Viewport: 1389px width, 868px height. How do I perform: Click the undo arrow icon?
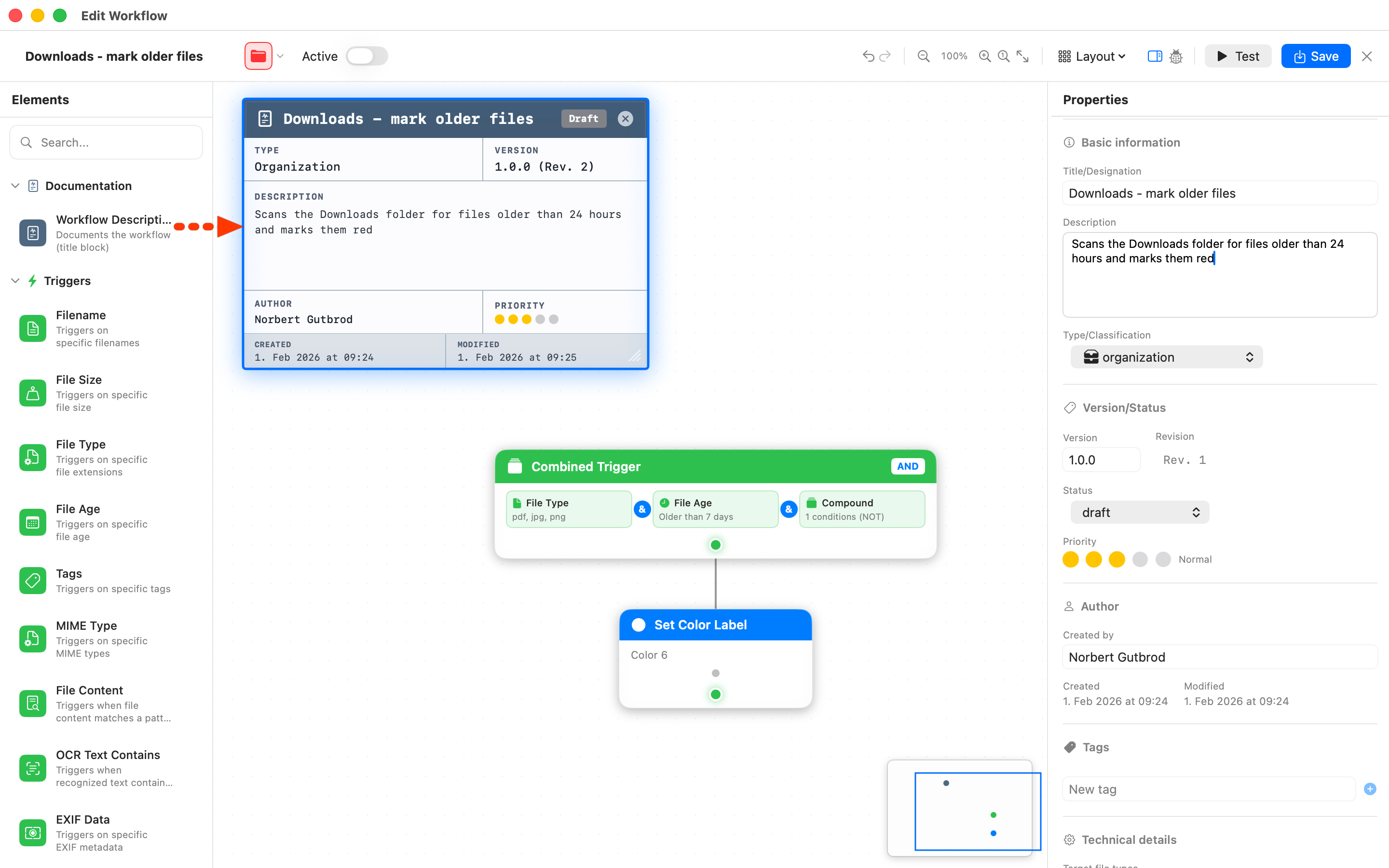click(x=868, y=56)
